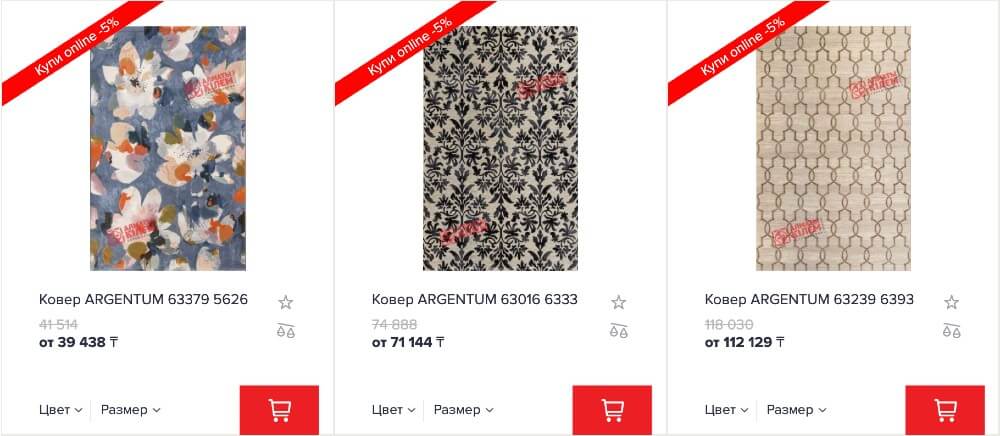The image size is (1000, 436).
Task: Click compare scales for ARGENTUM 63239 6393
Action: 952,330
